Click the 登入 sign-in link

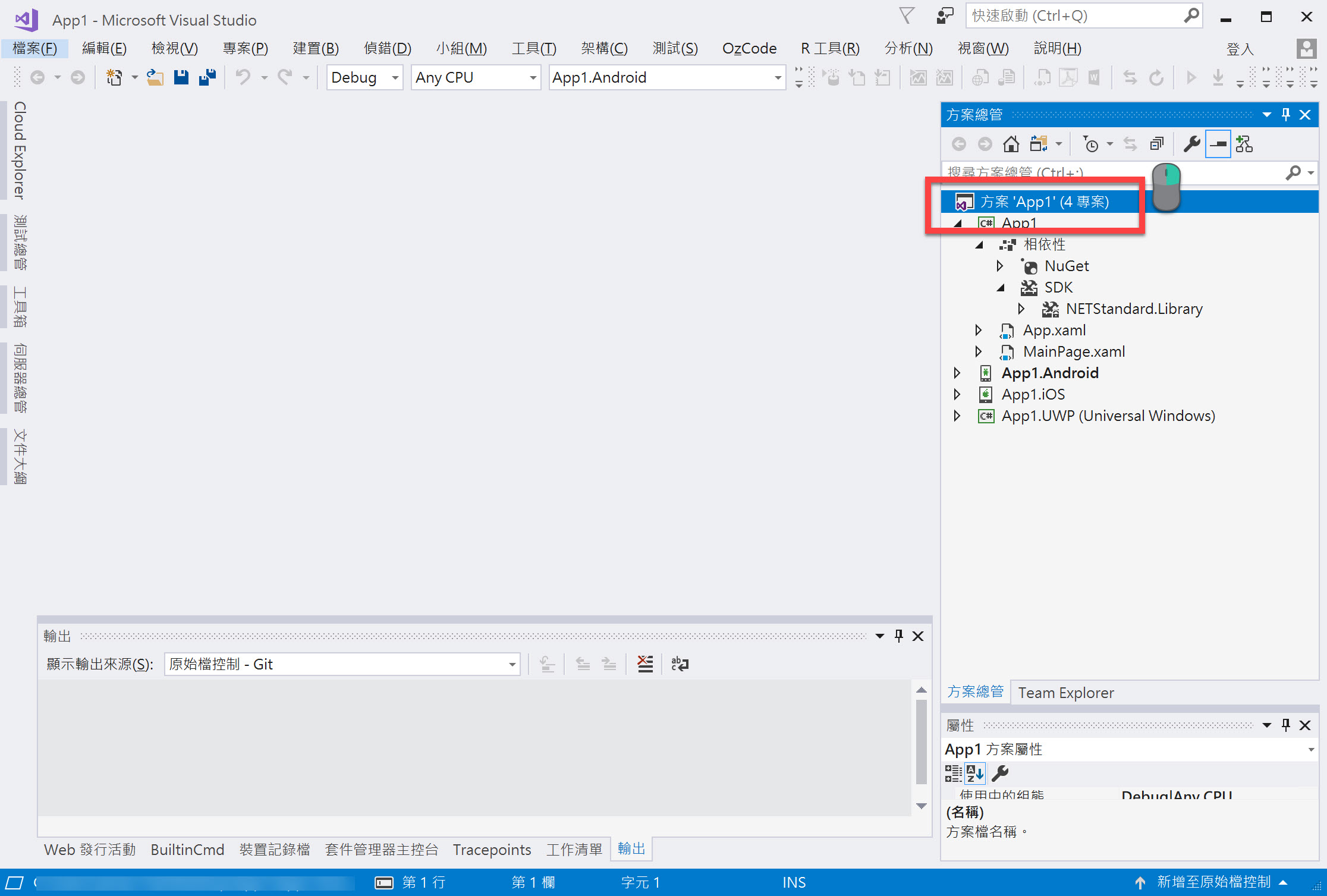tap(1240, 49)
